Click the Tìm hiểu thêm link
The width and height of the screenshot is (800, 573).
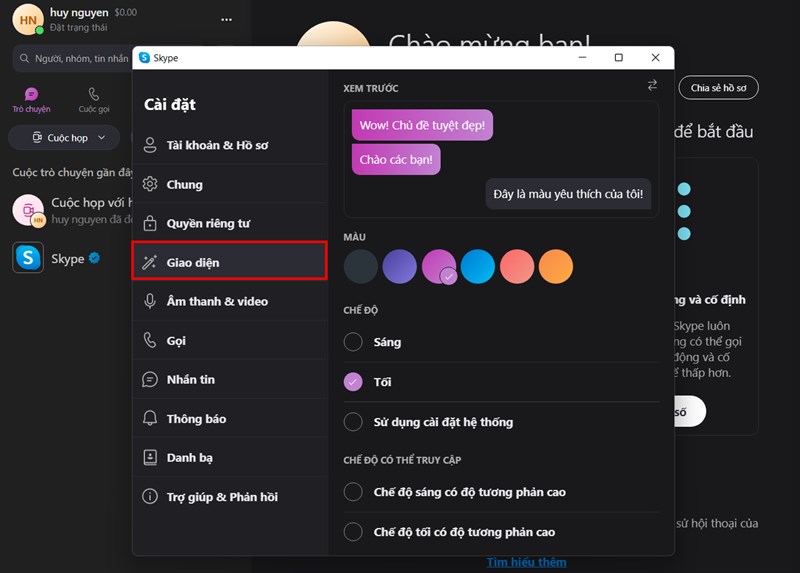527,562
